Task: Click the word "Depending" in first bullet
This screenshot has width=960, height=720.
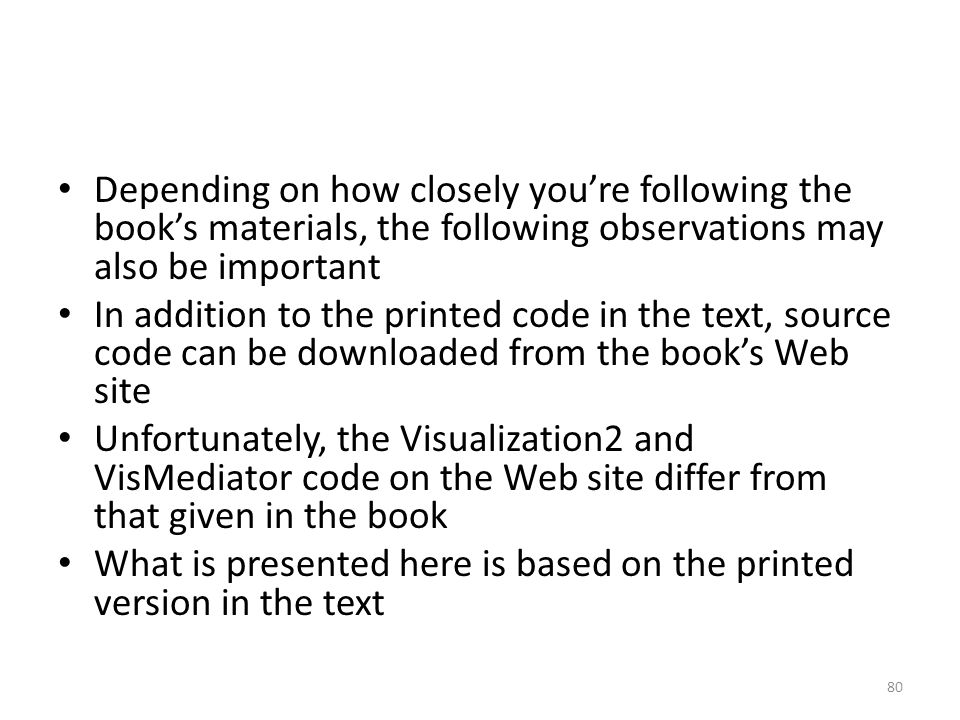Action: [182, 191]
